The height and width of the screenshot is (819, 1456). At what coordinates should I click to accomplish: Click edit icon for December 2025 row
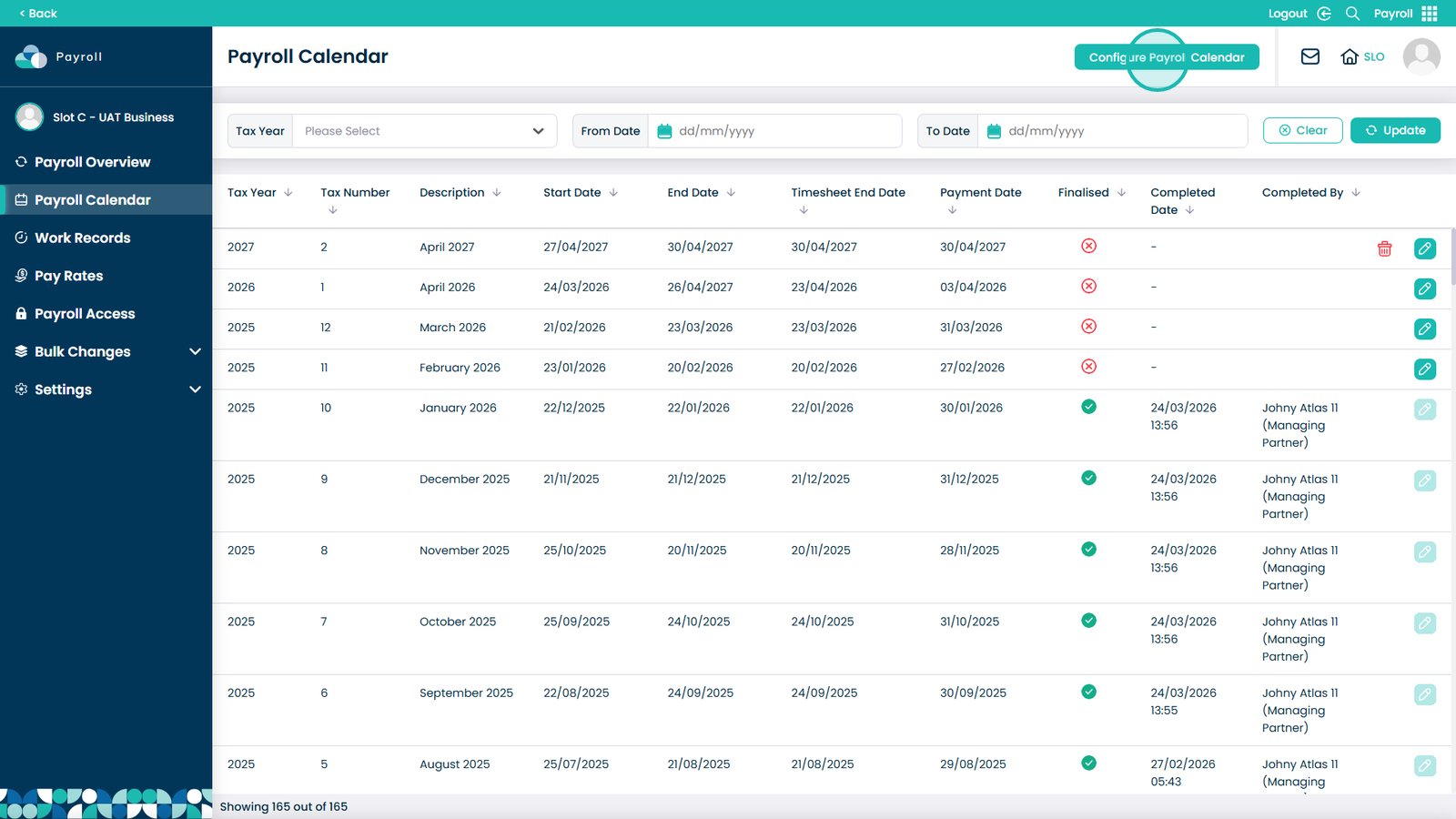tap(1425, 480)
